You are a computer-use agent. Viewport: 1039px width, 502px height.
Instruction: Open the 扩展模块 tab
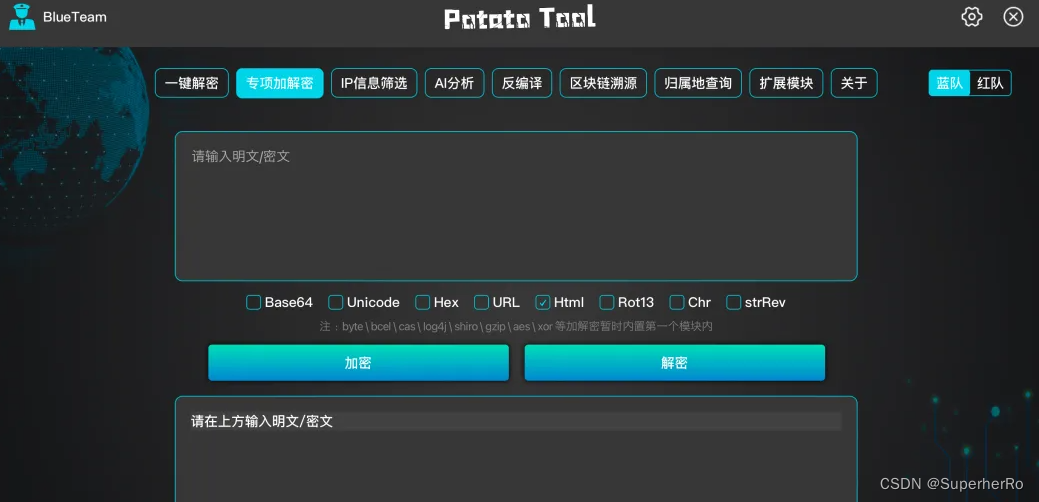pyautogui.click(x=786, y=83)
